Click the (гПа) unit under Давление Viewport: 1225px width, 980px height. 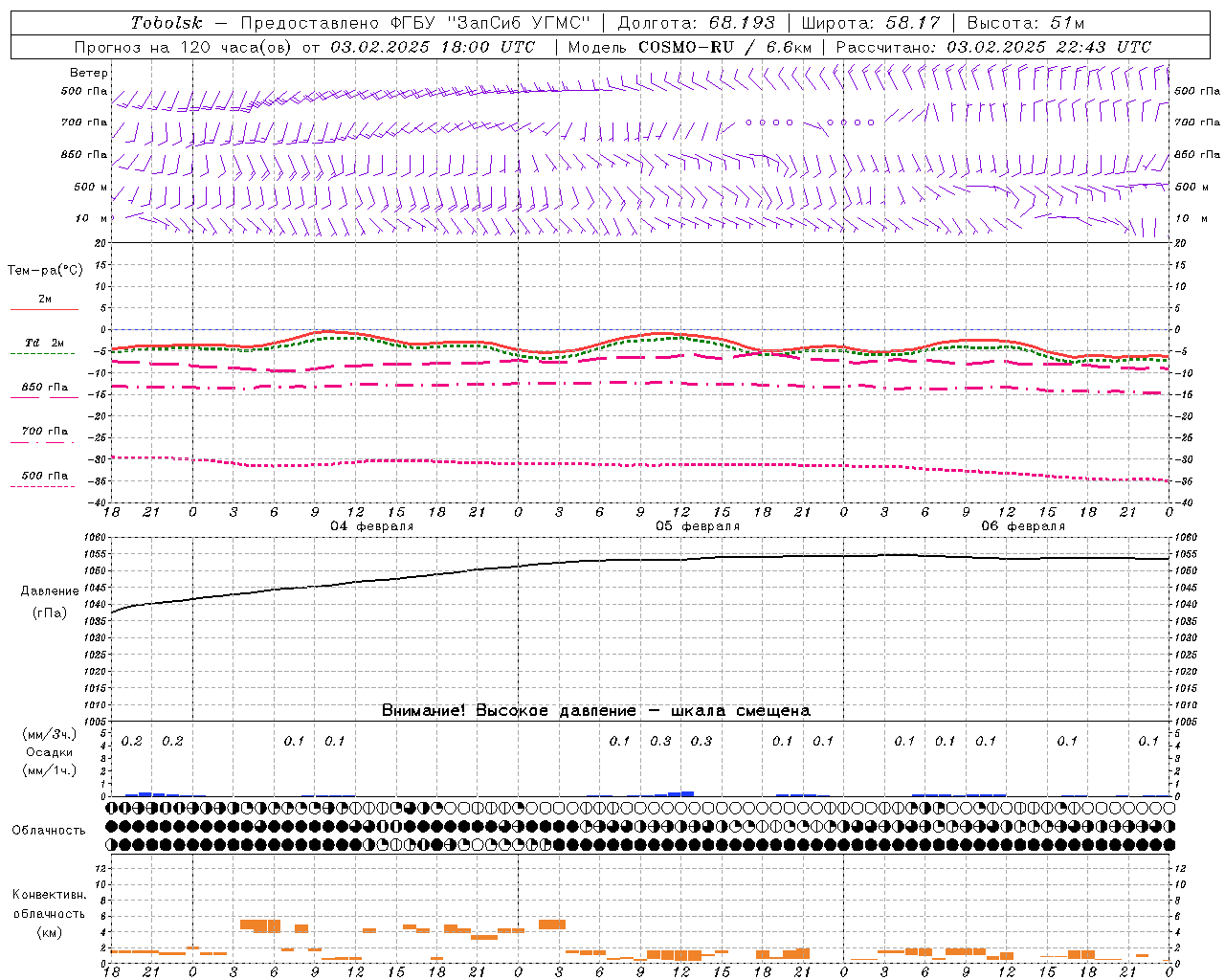coord(50,612)
